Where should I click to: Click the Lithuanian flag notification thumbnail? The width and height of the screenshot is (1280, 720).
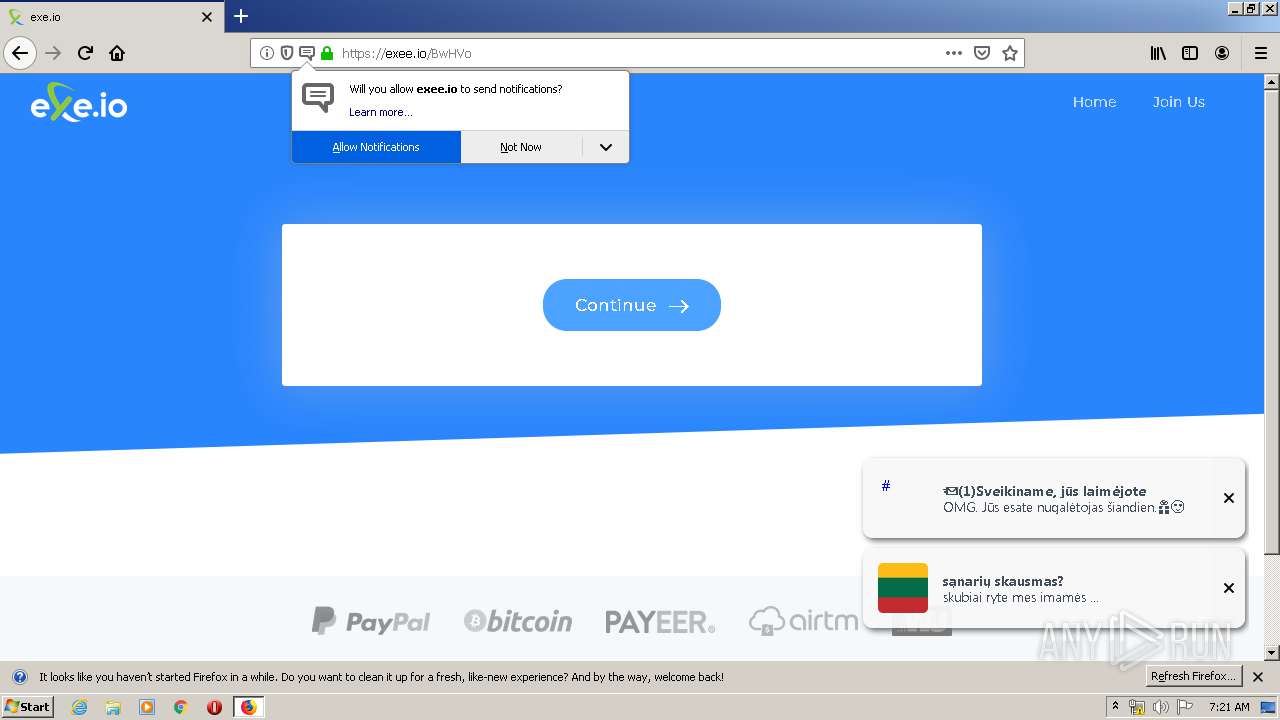coord(903,588)
